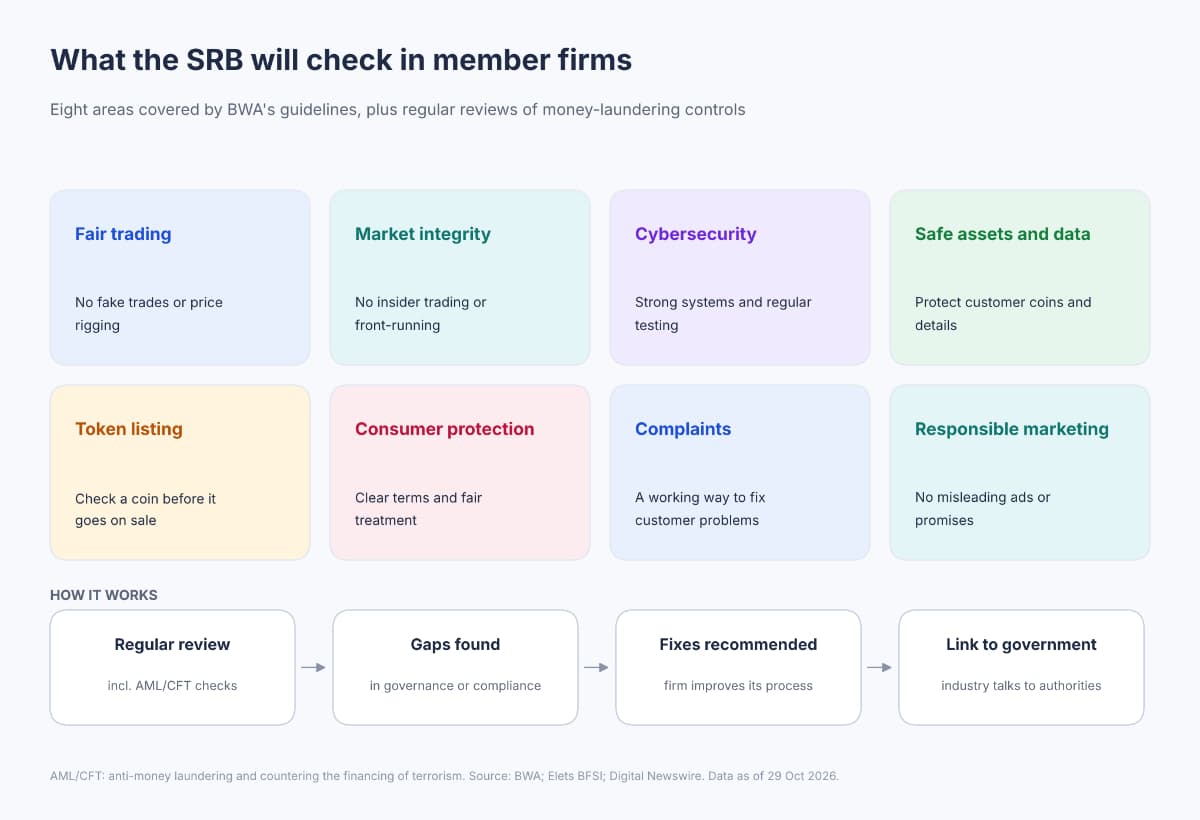Click arrow between Gaps found and Fixes recommended

point(597,667)
